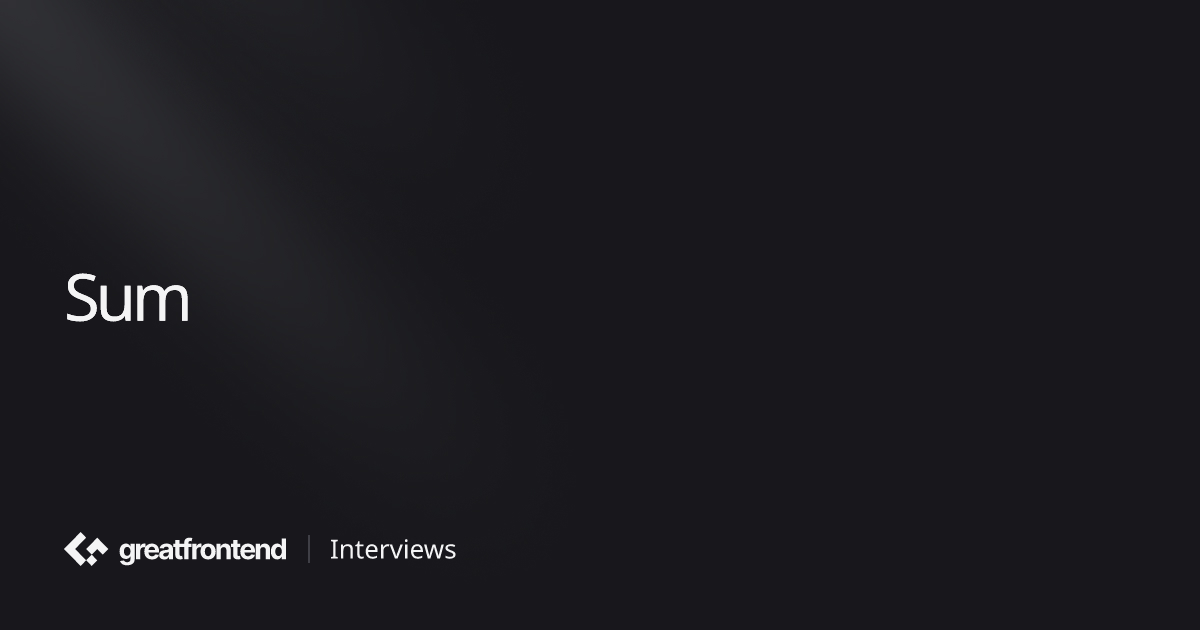Click the greatfrontend diamond logo icon

86,549
